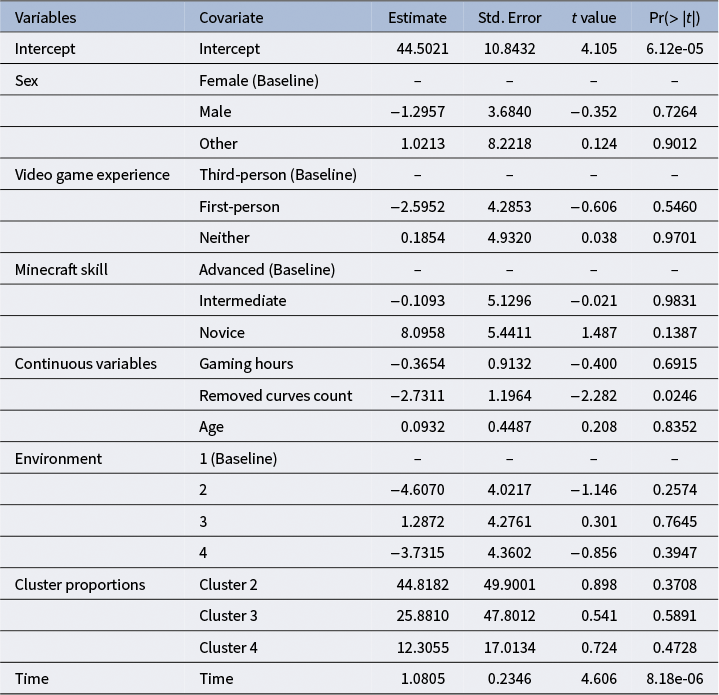Click the Neither covariate label
This screenshot has height=695, width=719.
(x=224, y=238)
